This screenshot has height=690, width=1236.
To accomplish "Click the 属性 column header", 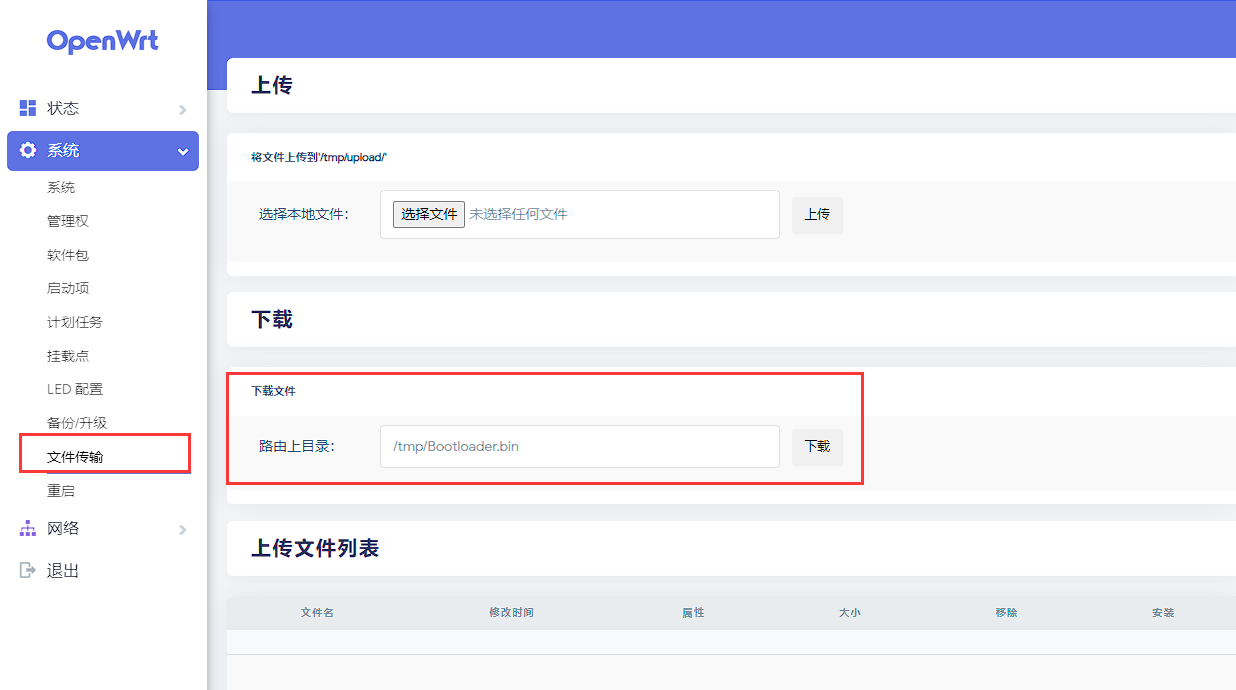I will pos(693,612).
